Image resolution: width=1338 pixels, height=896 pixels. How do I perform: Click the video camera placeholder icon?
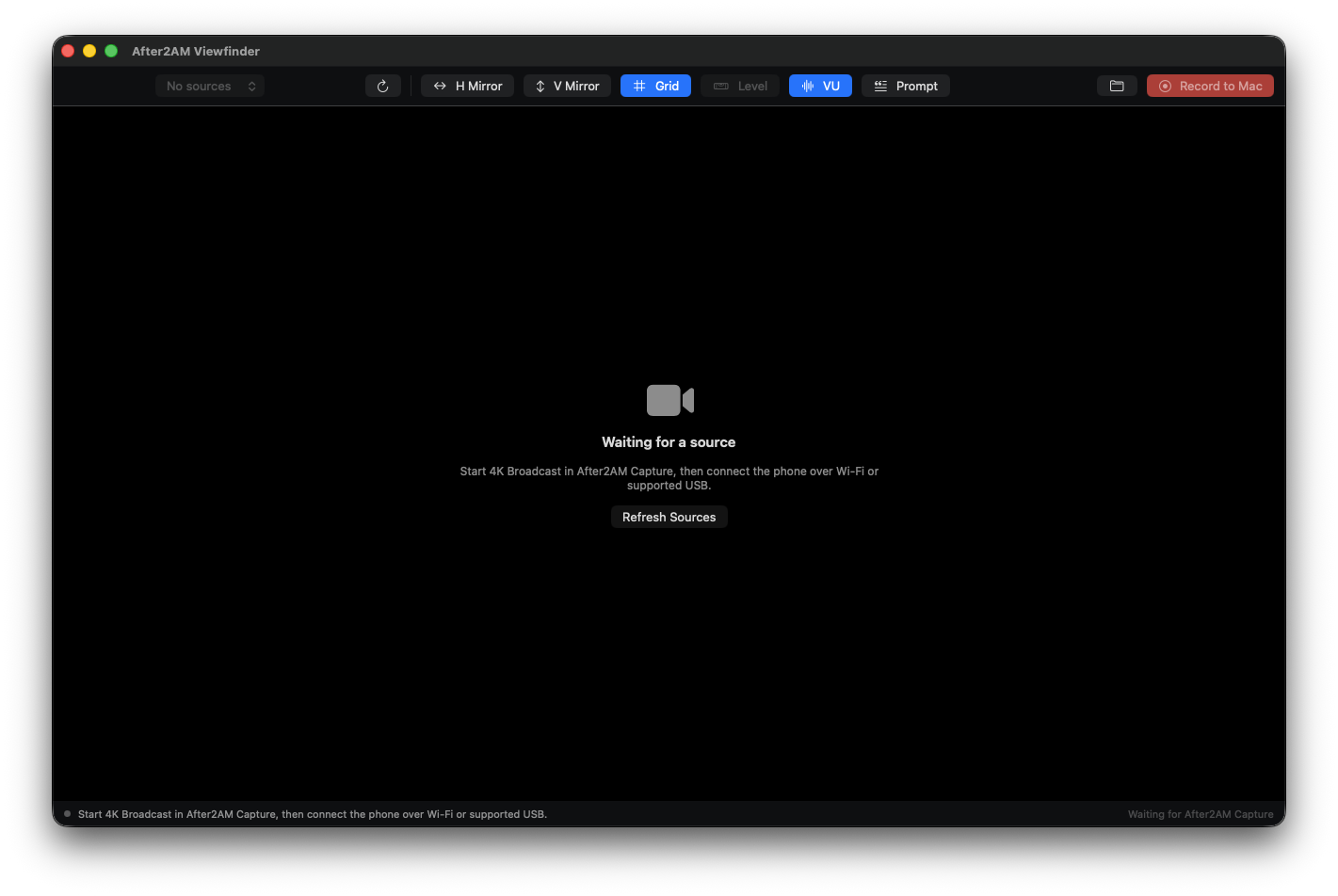point(669,400)
